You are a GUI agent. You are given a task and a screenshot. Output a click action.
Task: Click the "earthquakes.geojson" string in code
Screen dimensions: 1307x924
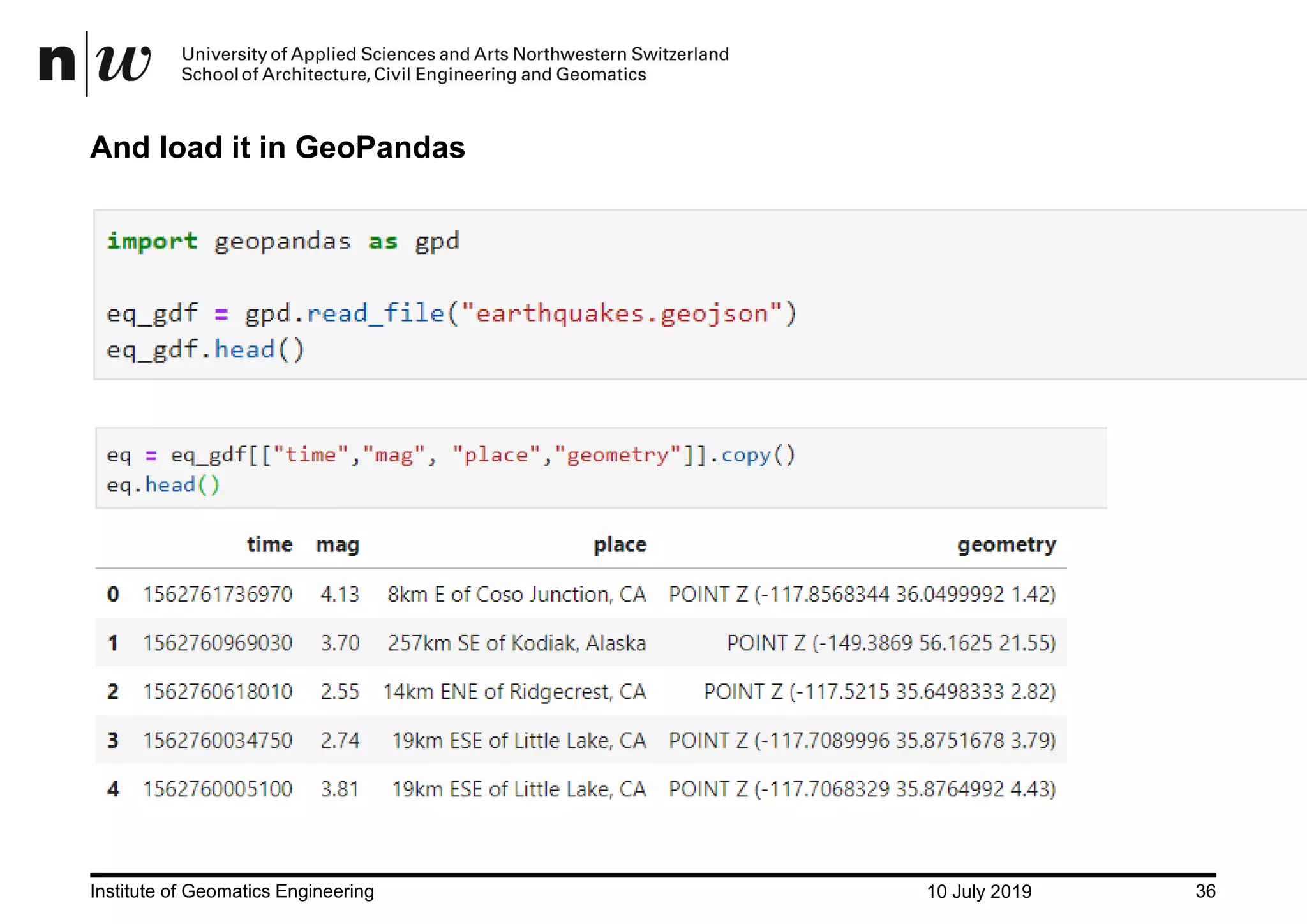[x=622, y=313]
